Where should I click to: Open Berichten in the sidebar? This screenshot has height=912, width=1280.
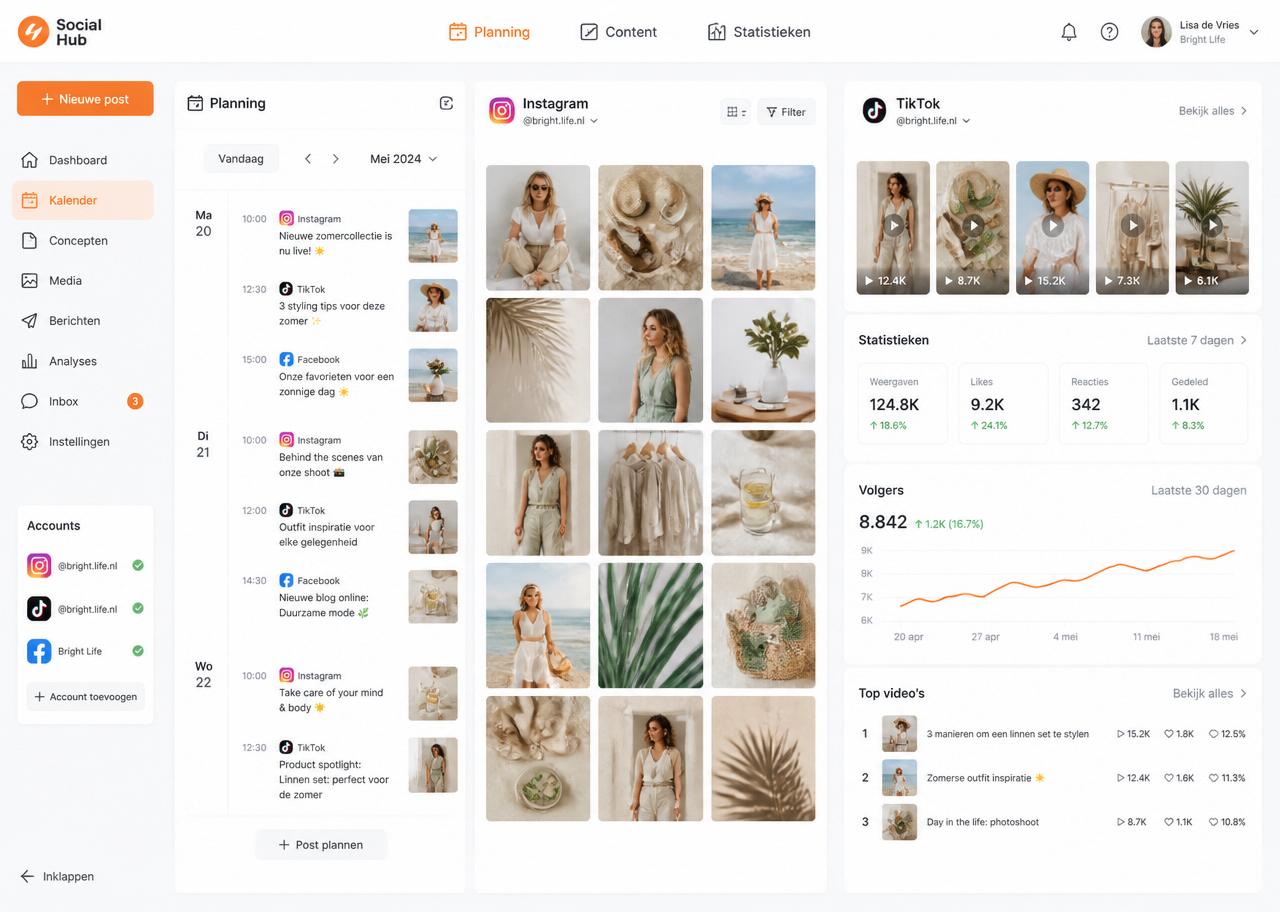click(x=83, y=321)
